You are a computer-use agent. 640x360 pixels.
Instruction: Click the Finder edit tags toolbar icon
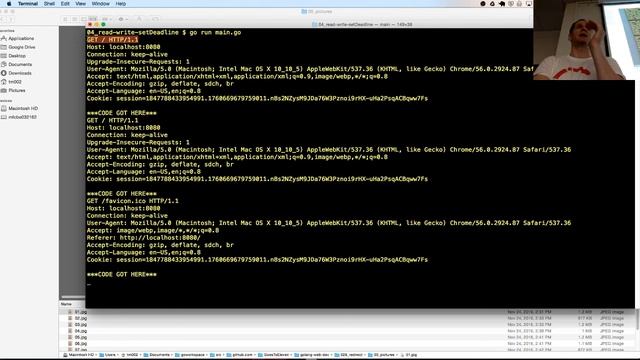click(x=155, y=19)
